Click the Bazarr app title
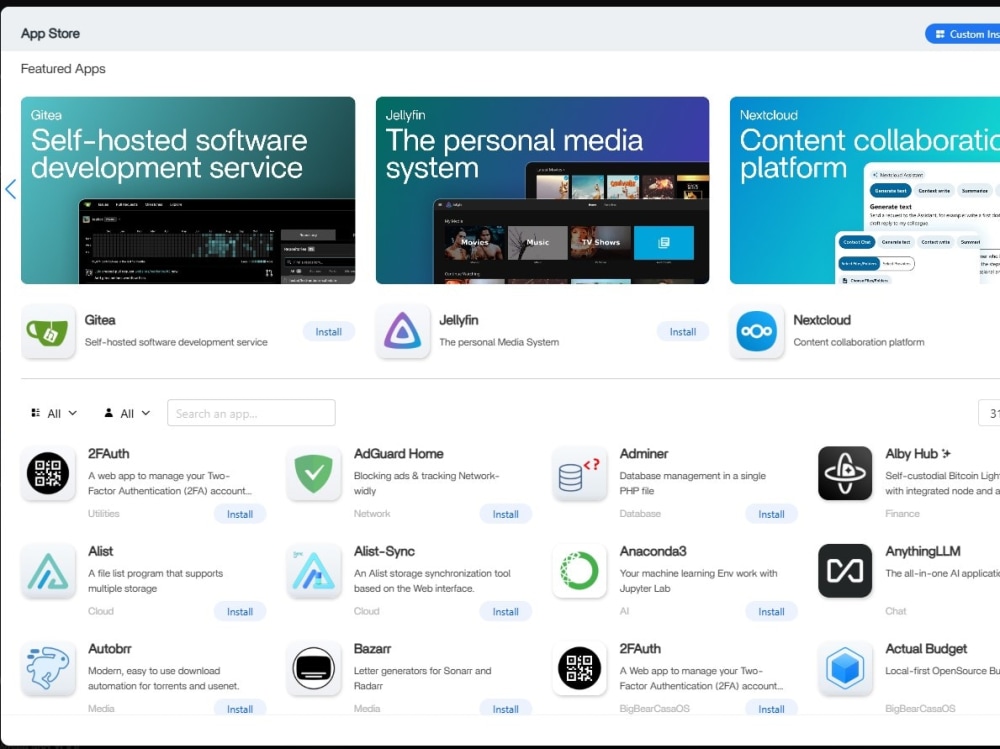 (x=372, y=649)
